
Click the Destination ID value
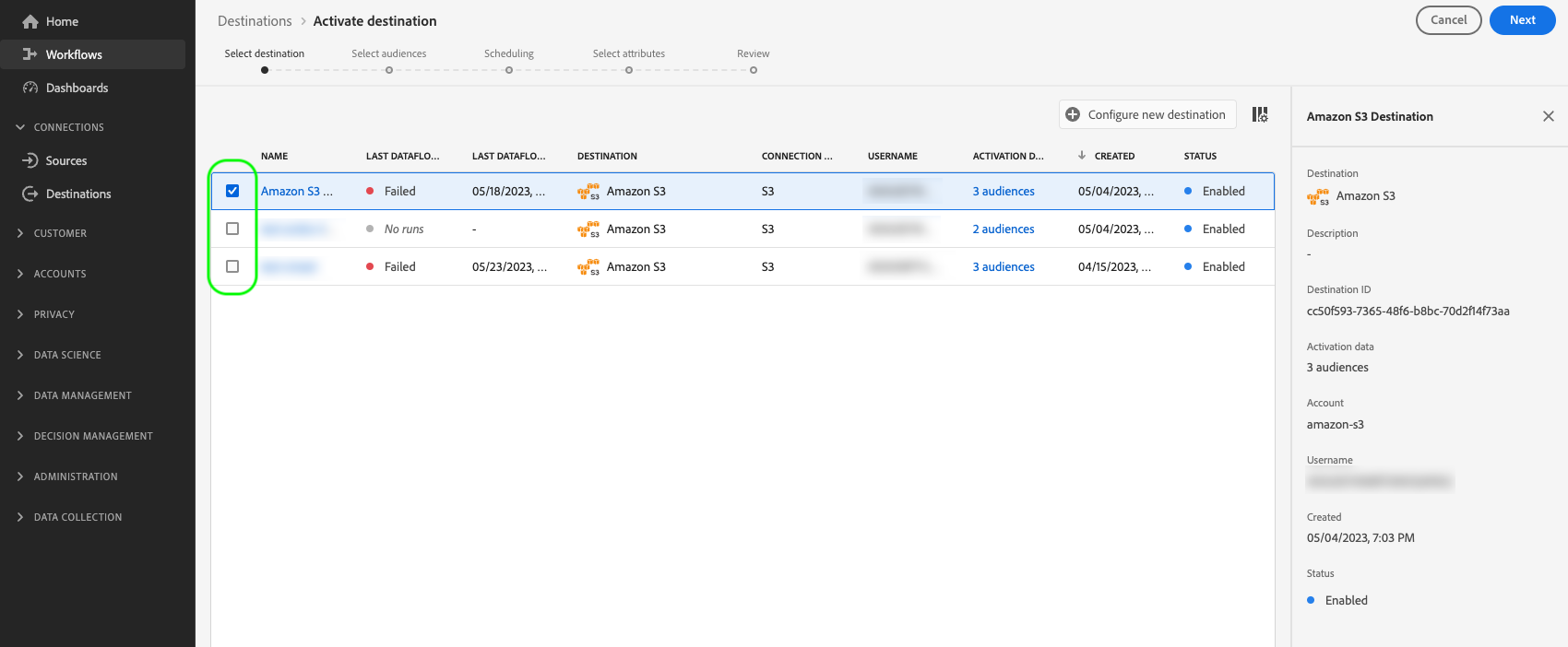click(1408, 312)
